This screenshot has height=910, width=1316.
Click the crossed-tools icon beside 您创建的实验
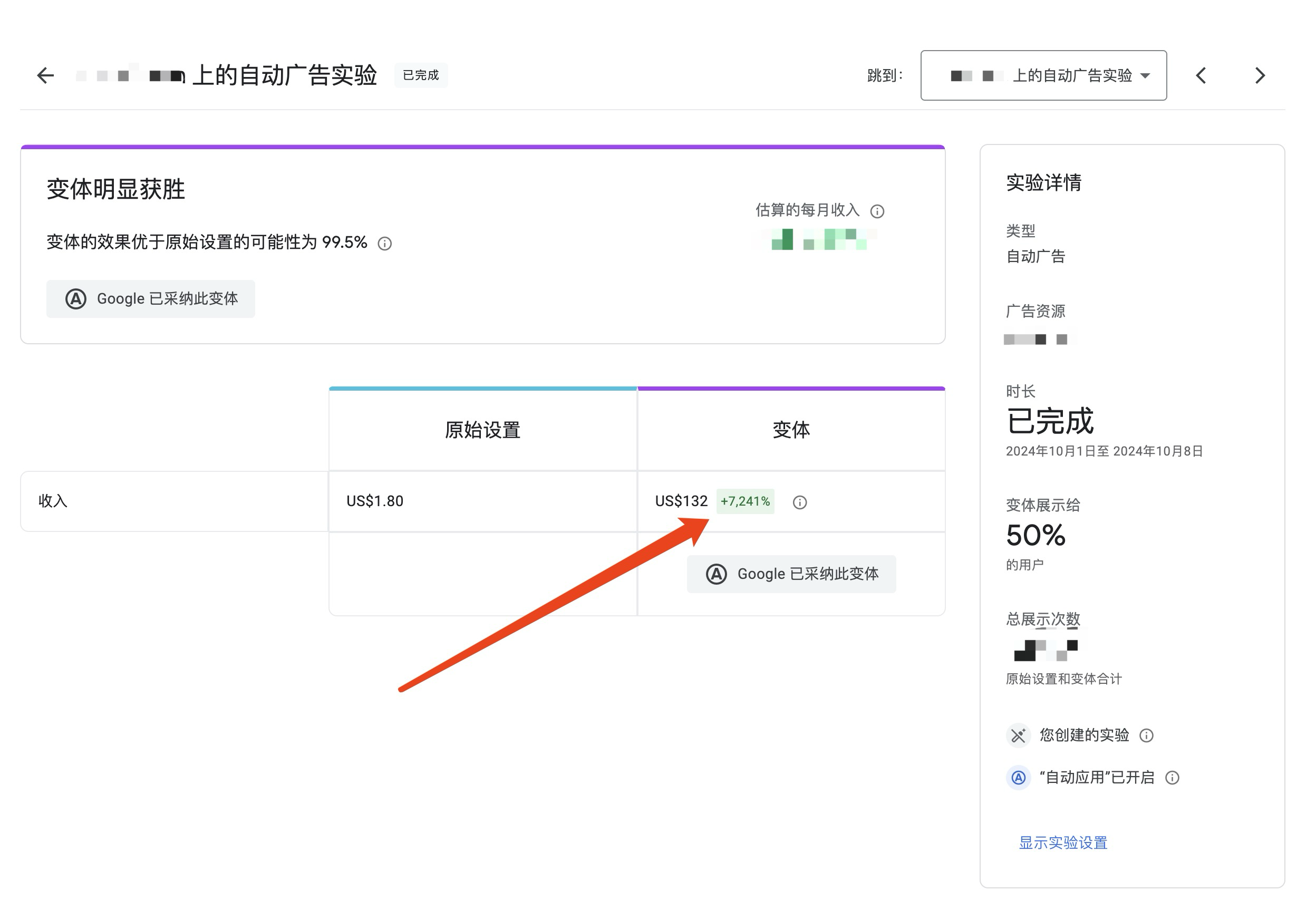pos(1018,735)
